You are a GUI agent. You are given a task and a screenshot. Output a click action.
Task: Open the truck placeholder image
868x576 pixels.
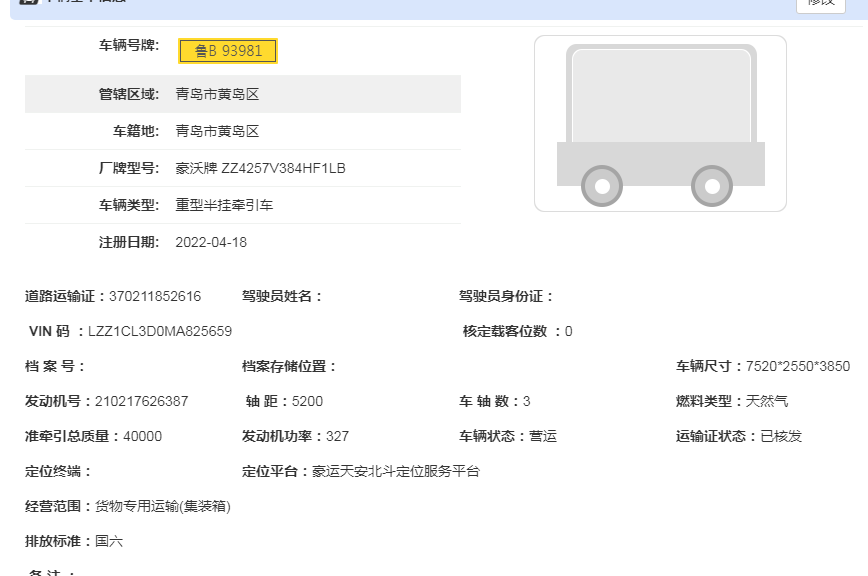pyautogui.click(x=660, y=124)
